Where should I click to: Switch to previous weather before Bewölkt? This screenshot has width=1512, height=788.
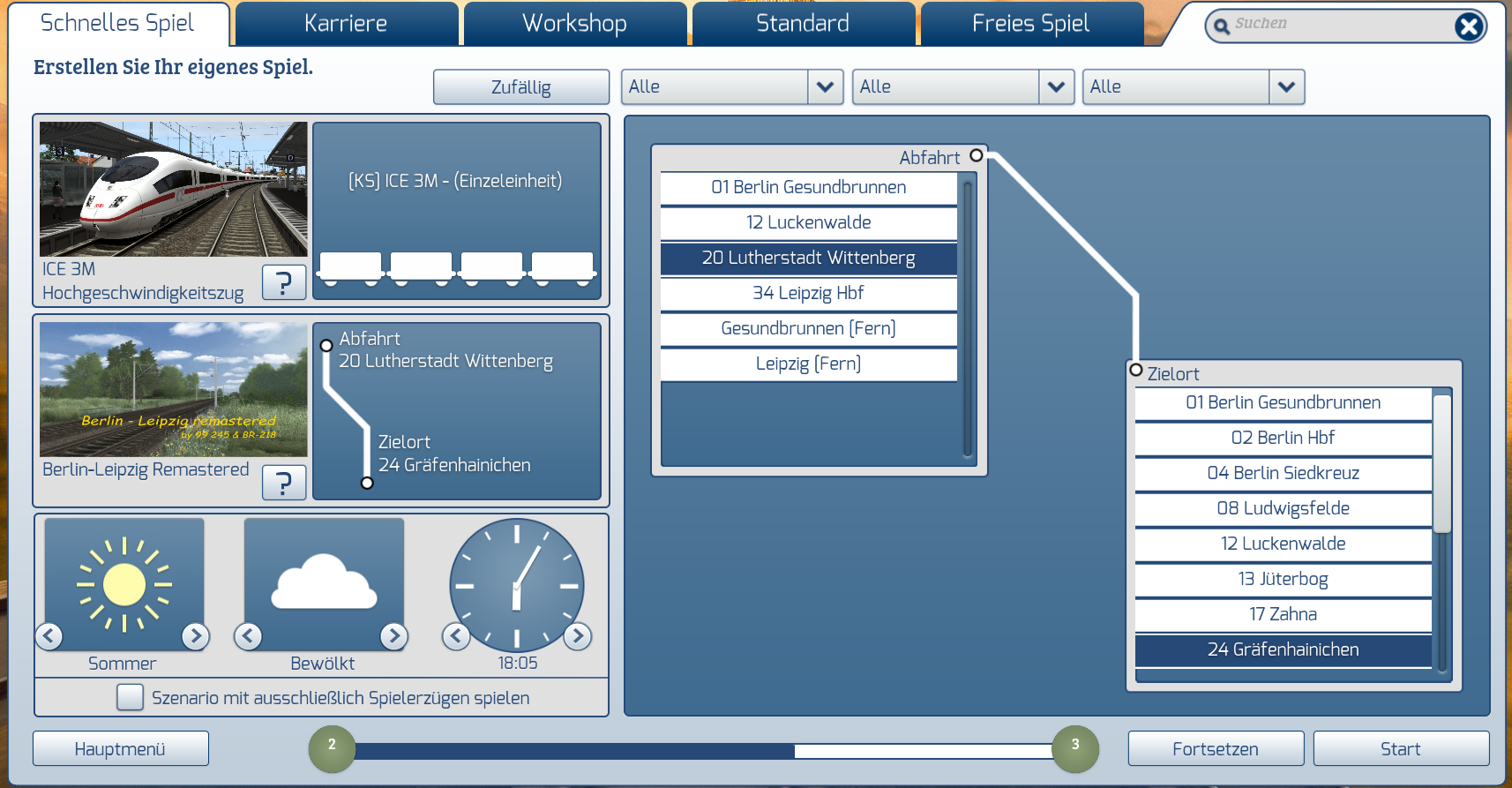pyautogui.click(x=249, y=635)
